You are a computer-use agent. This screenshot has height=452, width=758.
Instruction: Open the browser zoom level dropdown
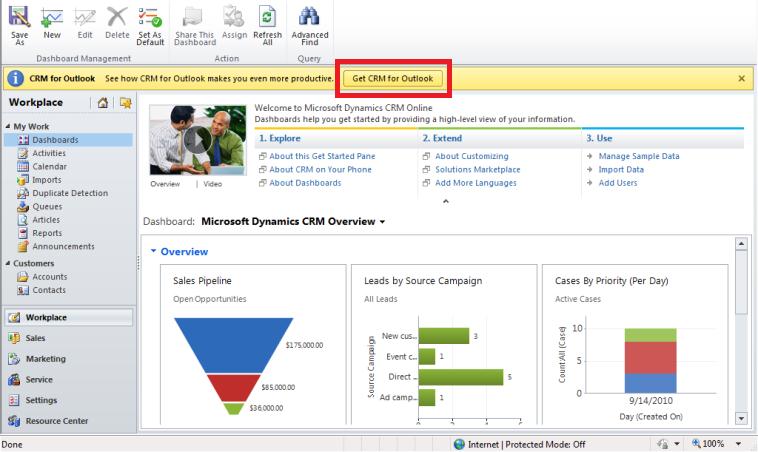pos(741,444)
